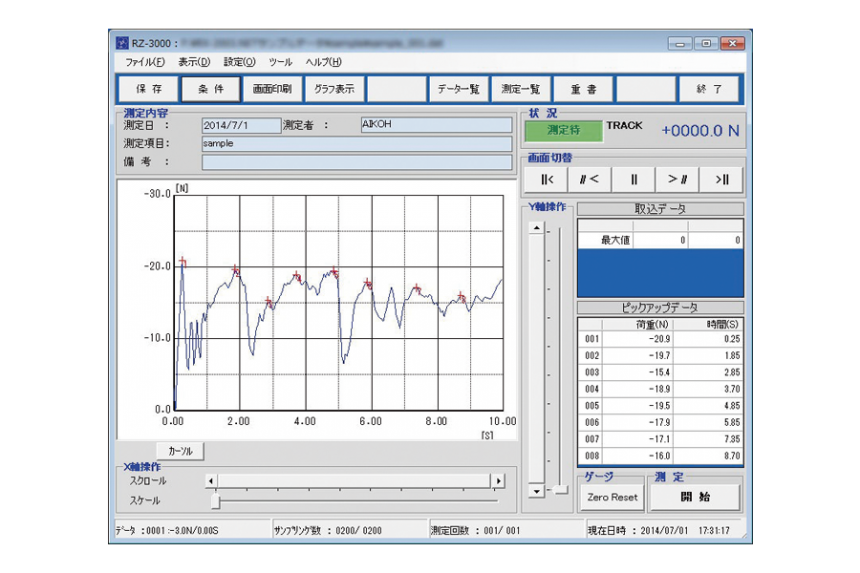
Task: Click the 画面印刷 toolbar button
Action: coord(273,89)
